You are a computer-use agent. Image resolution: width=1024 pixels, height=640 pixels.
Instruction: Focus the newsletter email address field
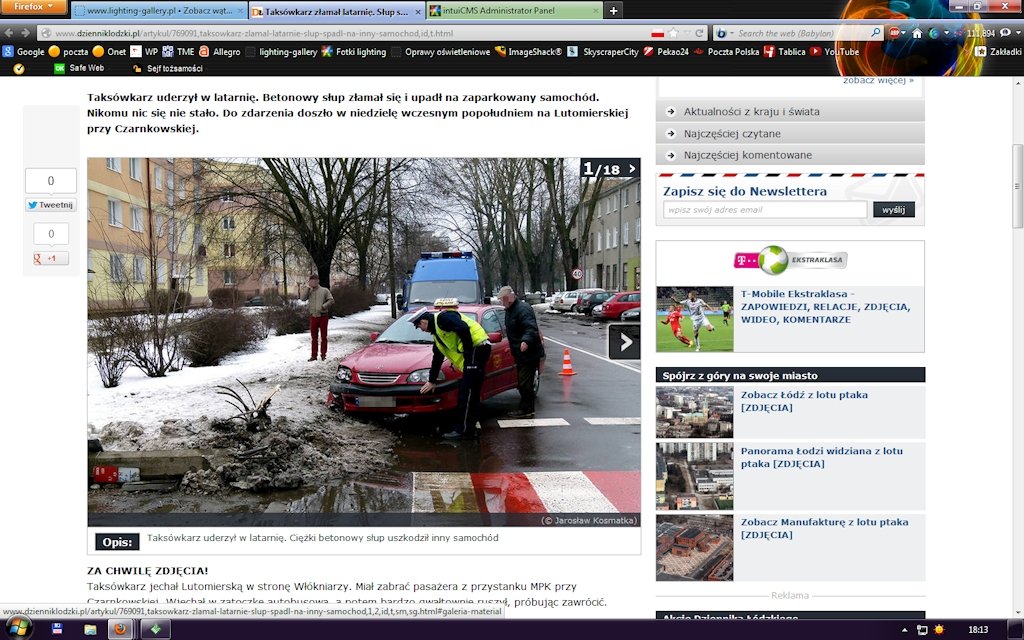tap(765, 210)
